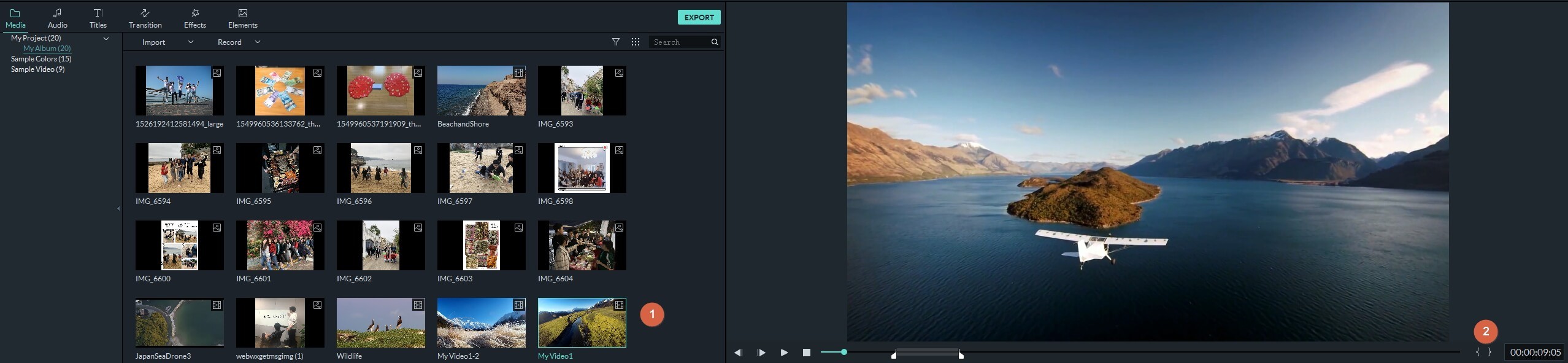
Task: Play the preview video
Action: pyautogui.click(x=784, y=353)
